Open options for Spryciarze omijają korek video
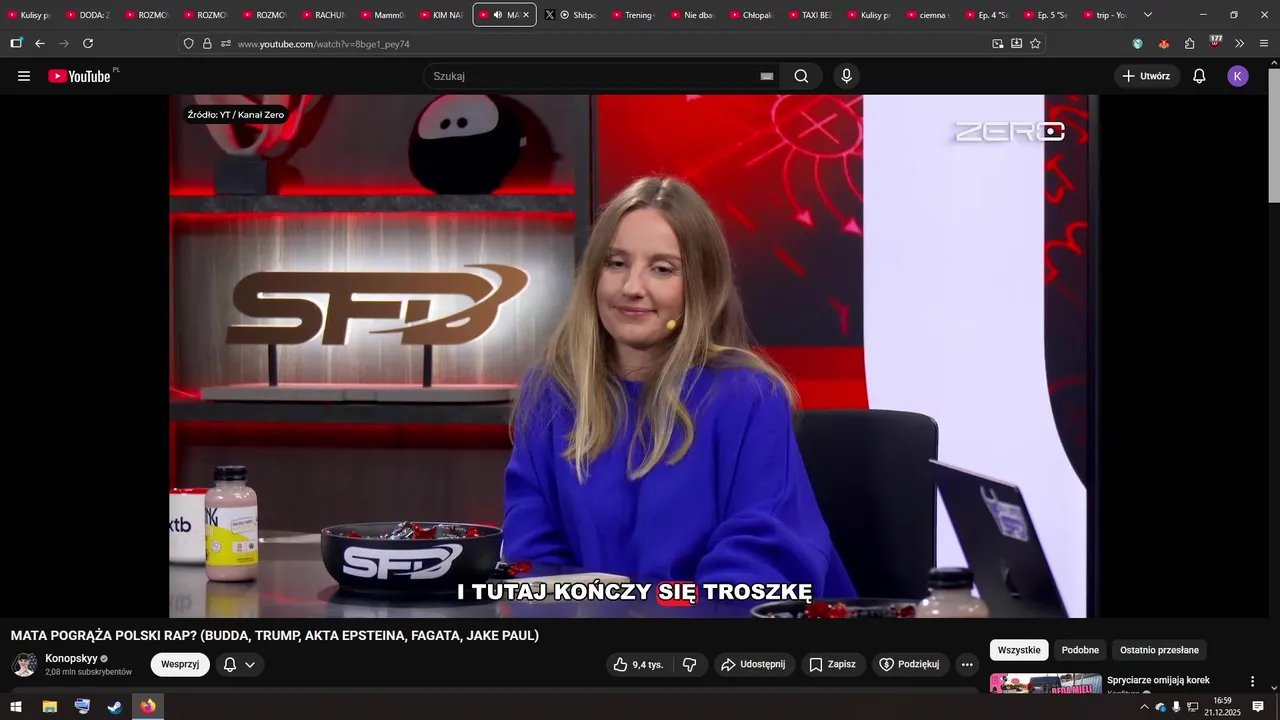This screenshot has width=1280, height=720. 1252,681
